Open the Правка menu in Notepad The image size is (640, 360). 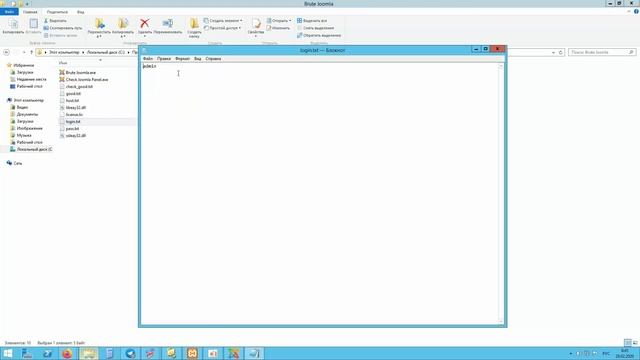164,59
